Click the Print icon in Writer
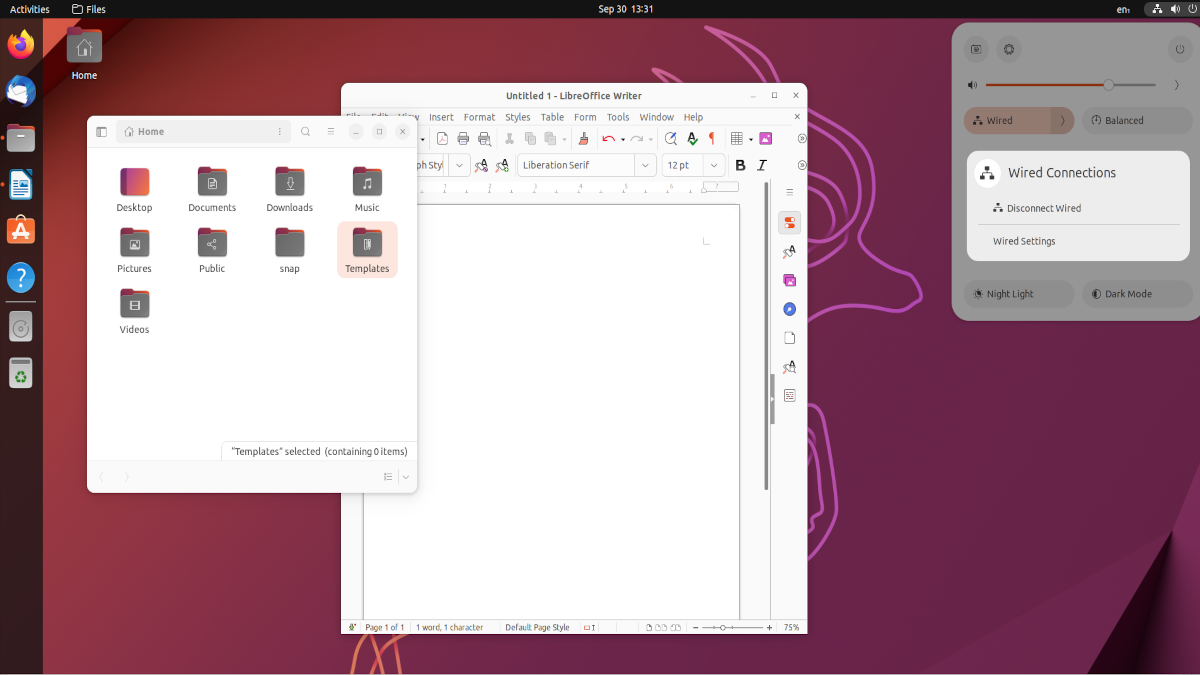Screen dimensions: 1200x675 (x=463, y=139)
